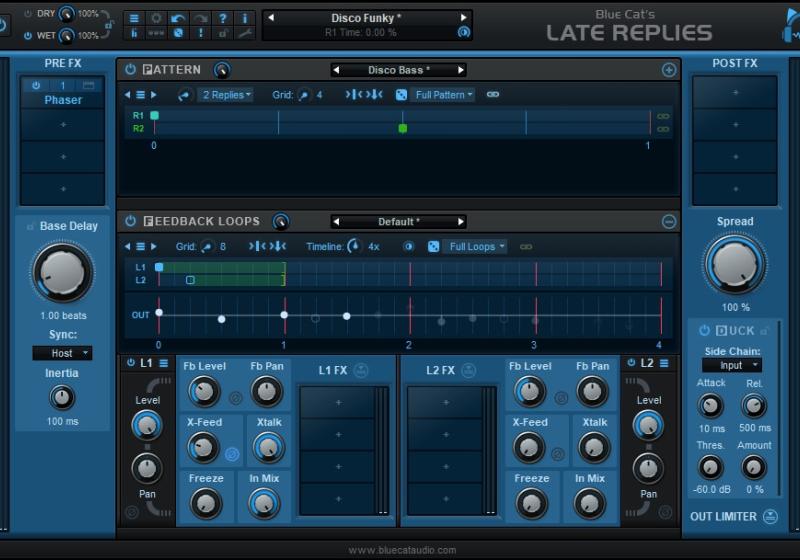Toggle the Feedback Loops power button

pyautogui.click(x=130, y=221)
